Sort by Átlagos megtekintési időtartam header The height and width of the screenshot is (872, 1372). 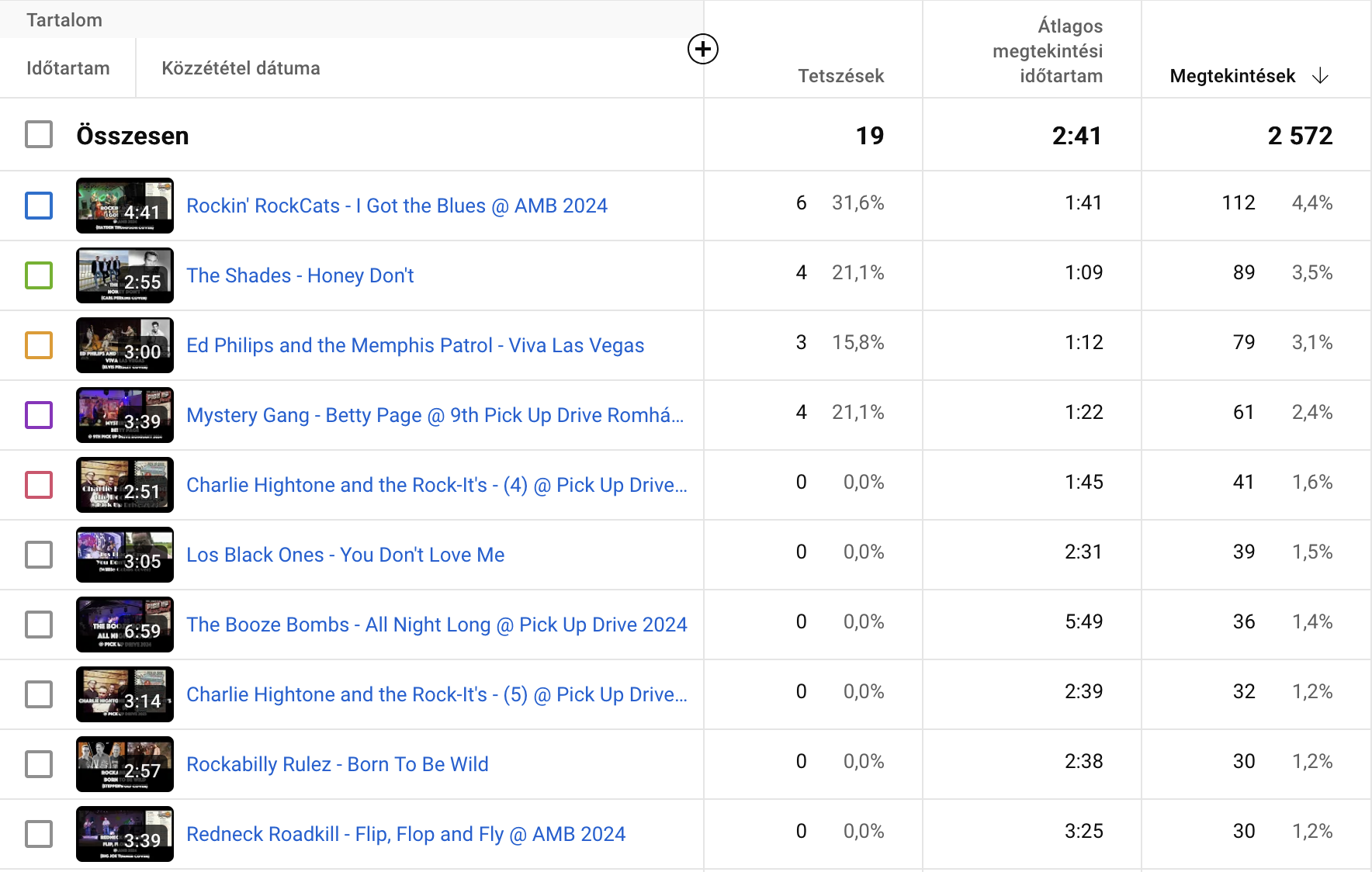(1048, 51)
